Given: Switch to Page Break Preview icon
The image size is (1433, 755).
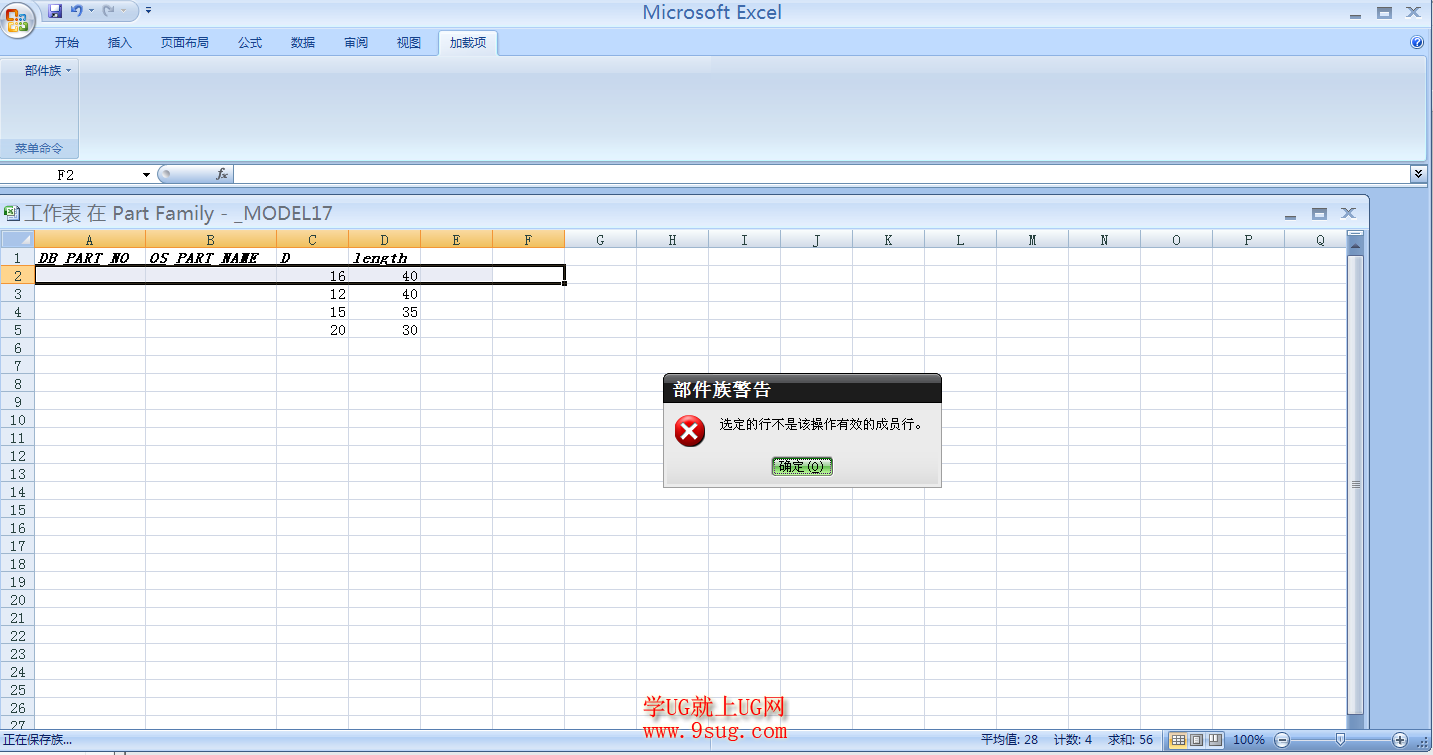Looking at the screenshot, I should (x=1215, y=740).
